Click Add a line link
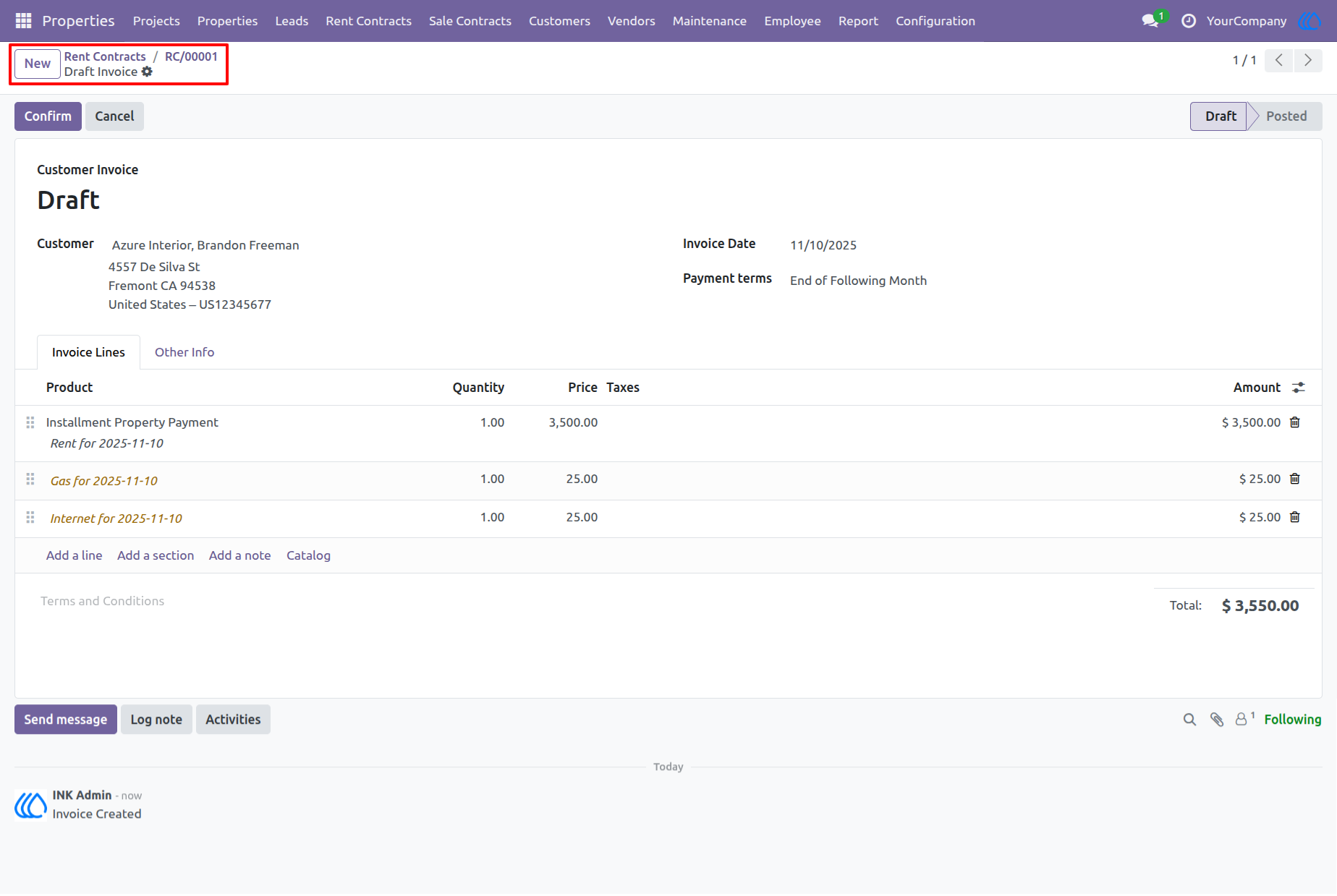This screenshot has width=1337, height=896. coord(74,555)
